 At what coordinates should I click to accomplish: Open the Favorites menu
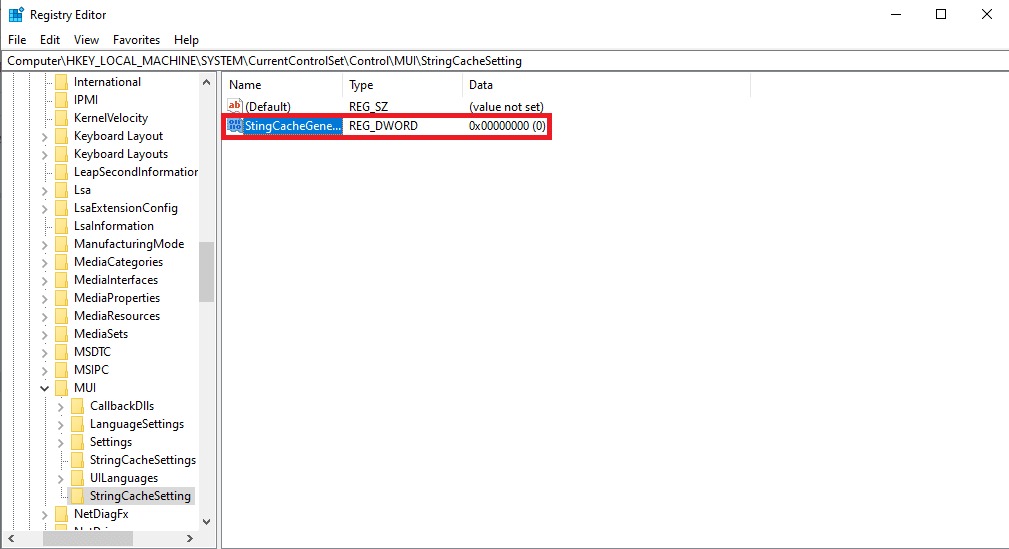click(x=136, y=40)
